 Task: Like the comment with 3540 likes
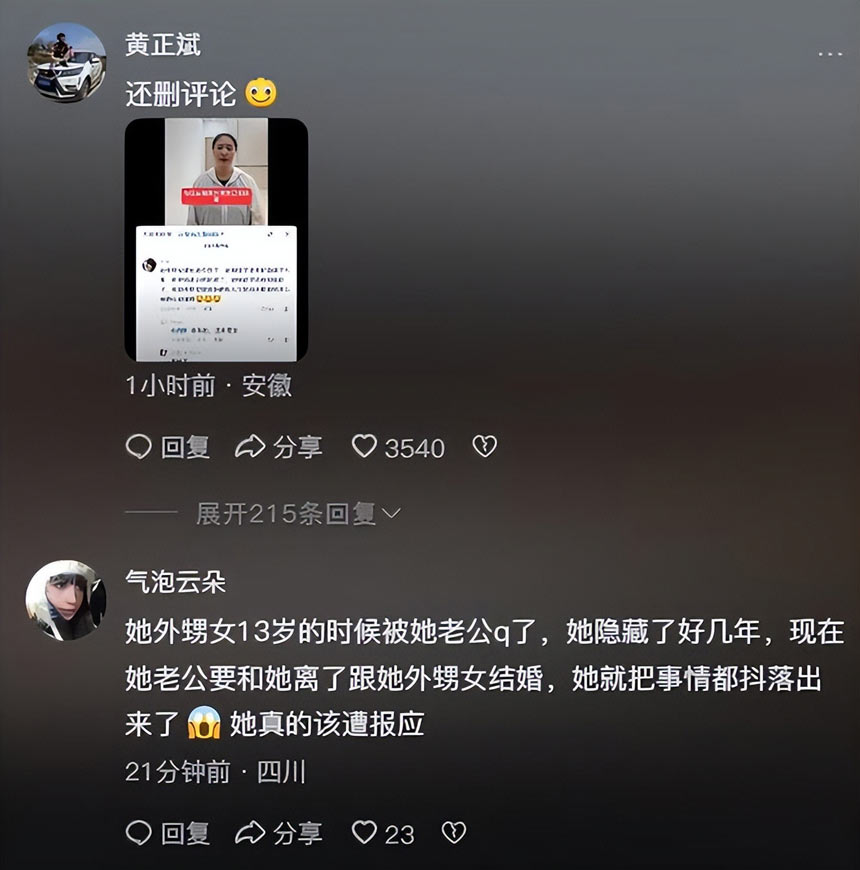(365, 446)
